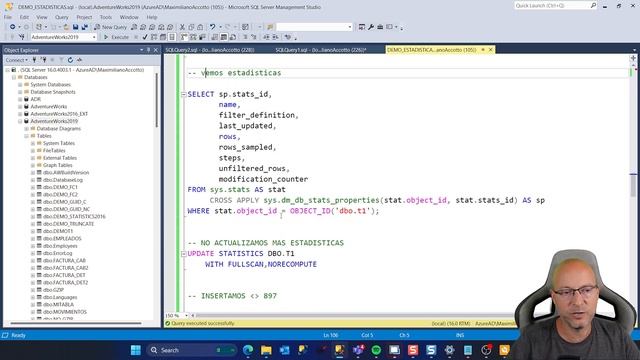The image size is (640, 360).
Task: Toggle the Results to Grid icon
Action: click(224, 37)
